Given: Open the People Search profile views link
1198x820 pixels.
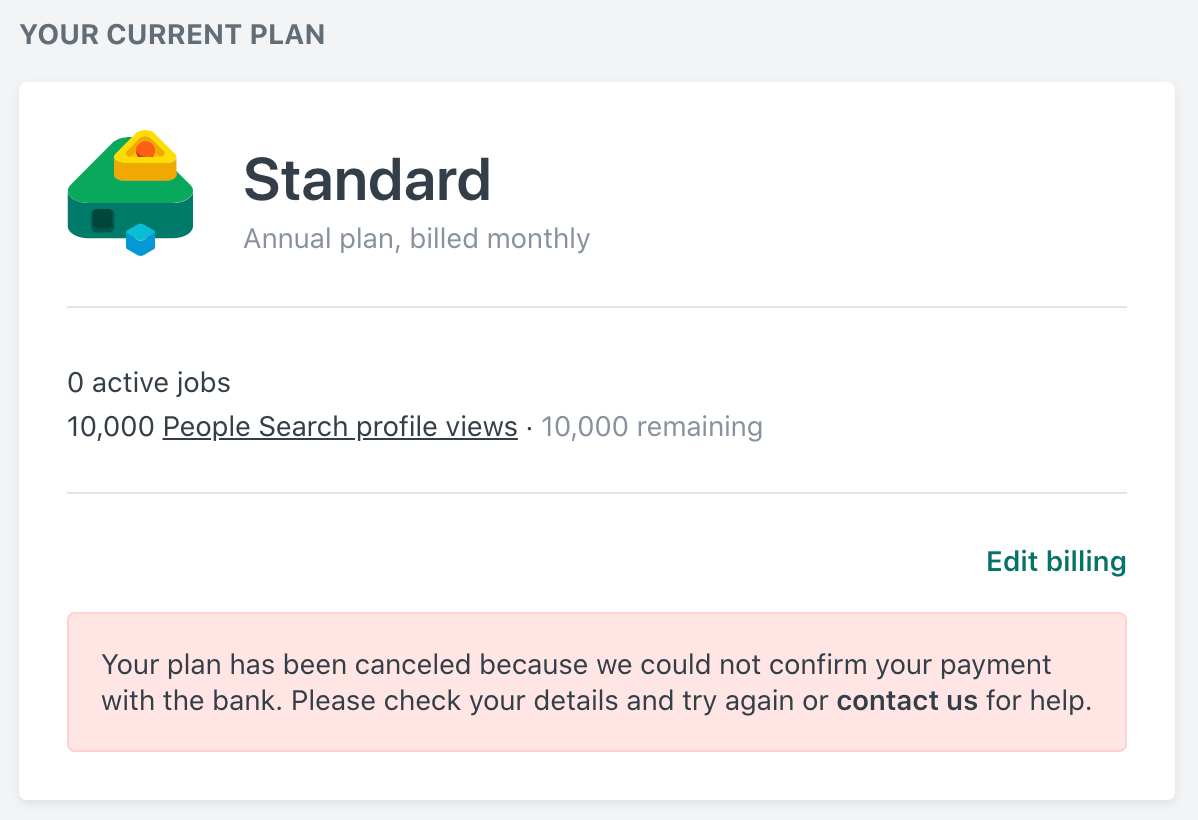Looking at the screenshot, I should coord(339,426).
